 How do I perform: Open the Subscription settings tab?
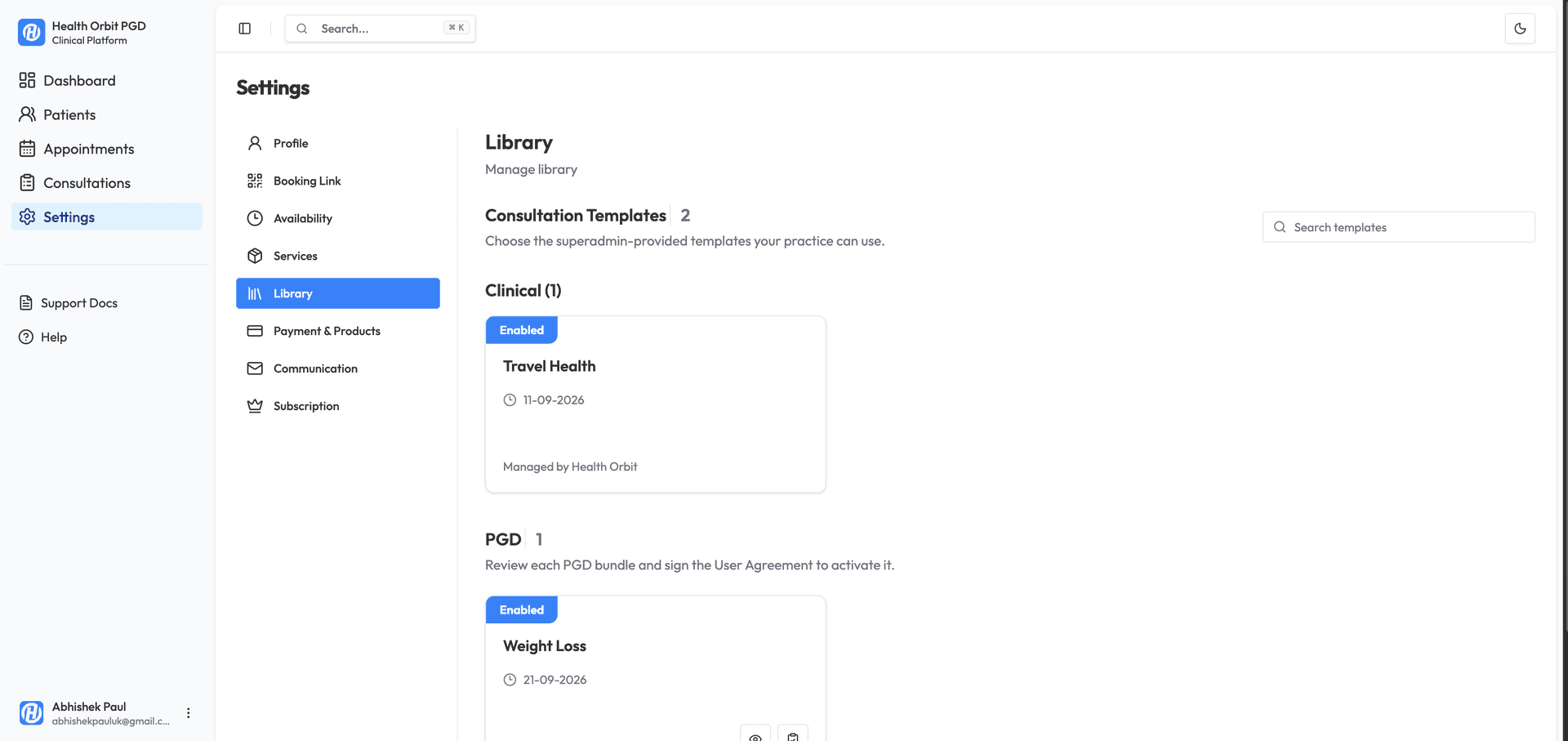[x=337, y=406]
